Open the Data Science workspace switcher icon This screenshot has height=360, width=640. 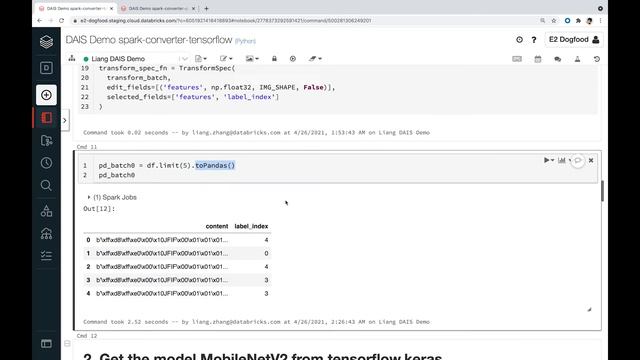tap(46, 68)
